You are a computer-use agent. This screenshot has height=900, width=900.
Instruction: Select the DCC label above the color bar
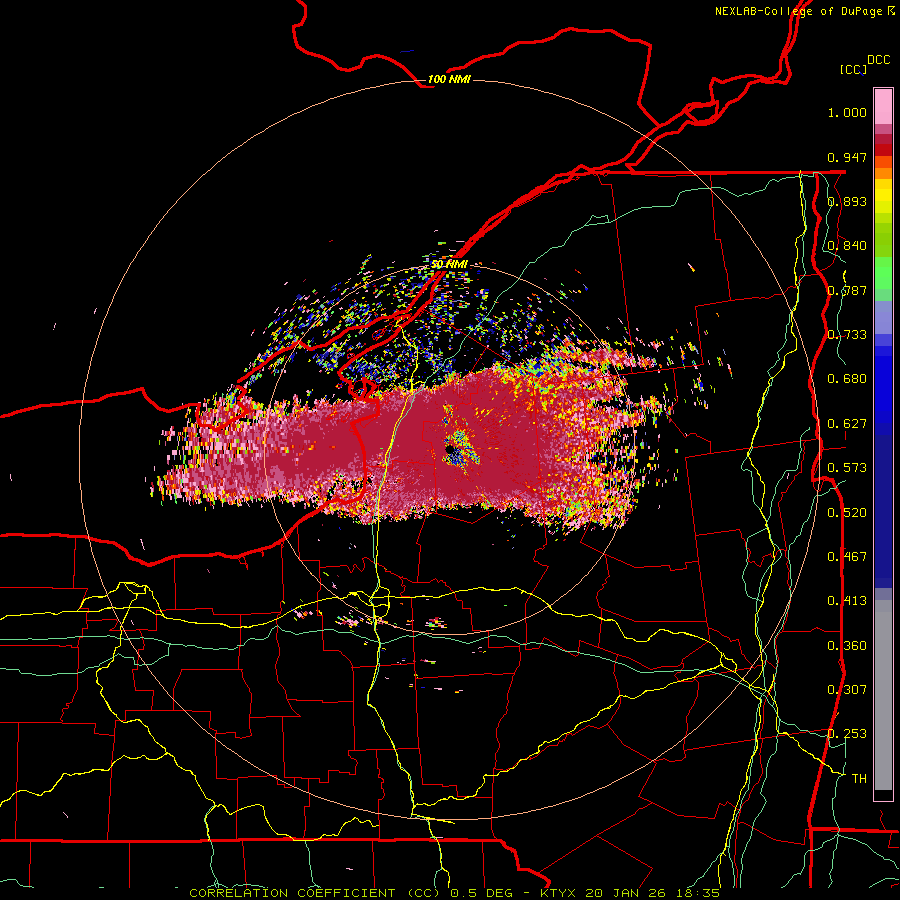point(879,60)
